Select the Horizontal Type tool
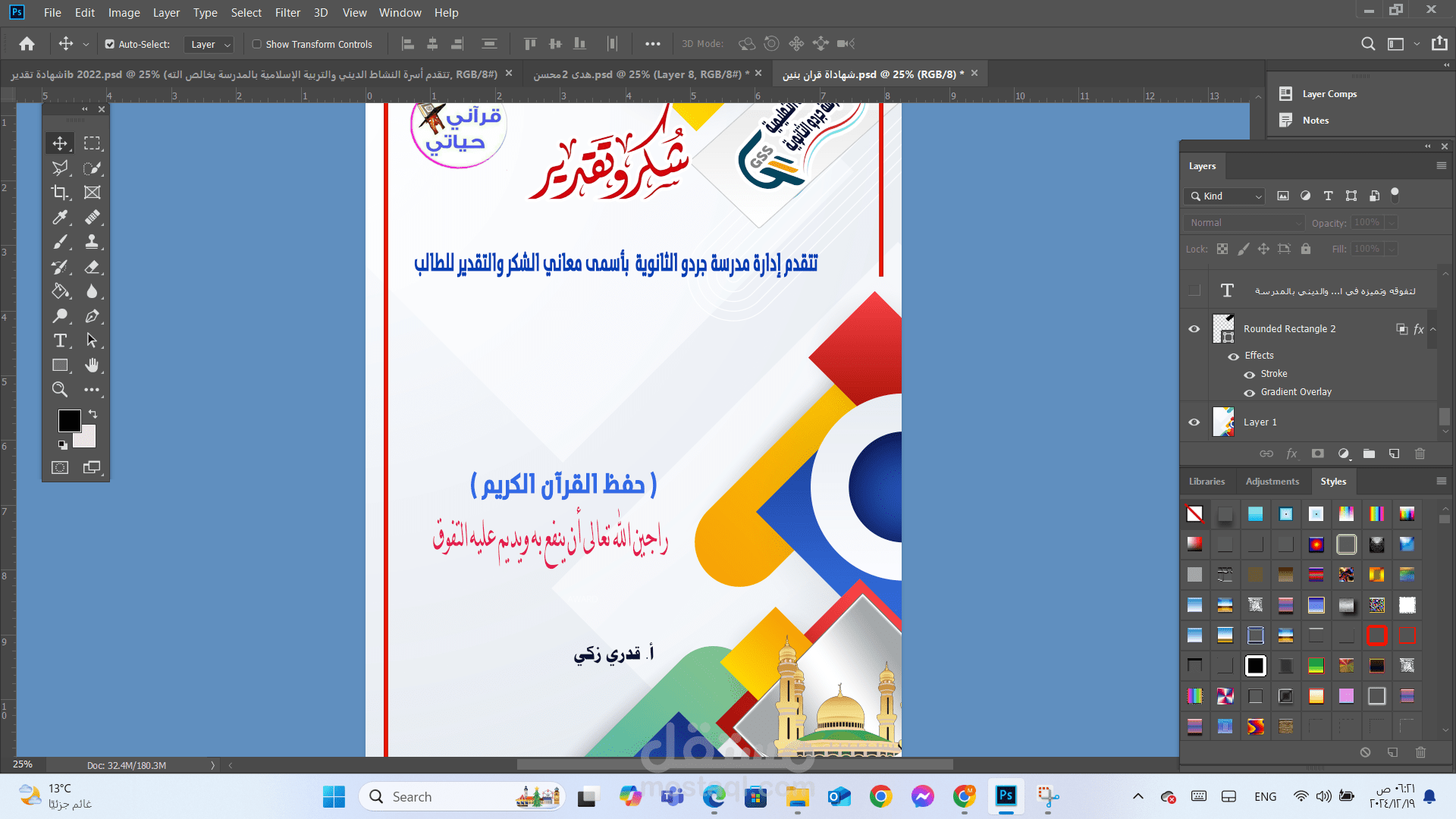Image resolution: width=1456 pixels, height=819 pixels. (x=60, y=340)
